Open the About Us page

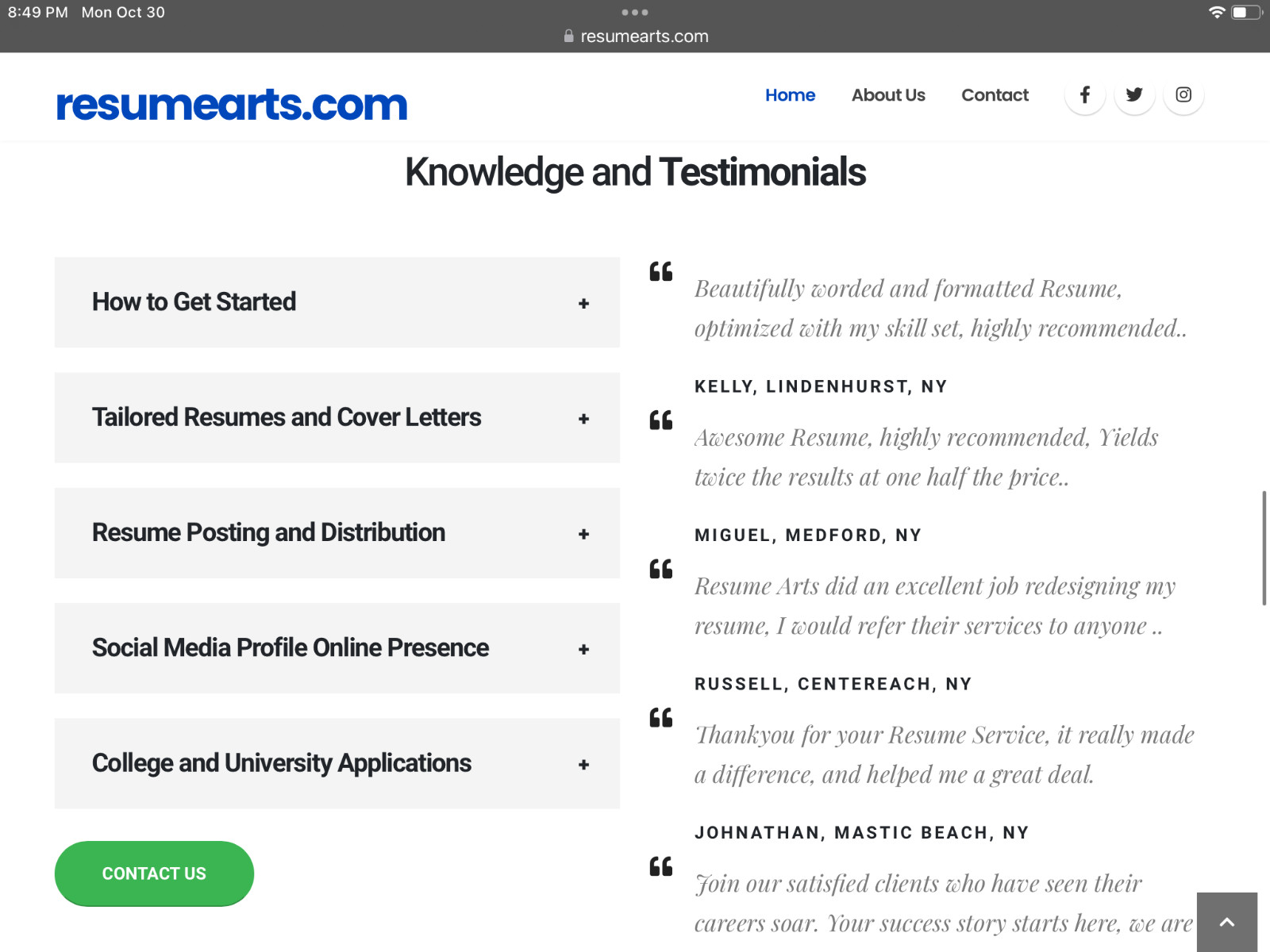pos(888,95)
